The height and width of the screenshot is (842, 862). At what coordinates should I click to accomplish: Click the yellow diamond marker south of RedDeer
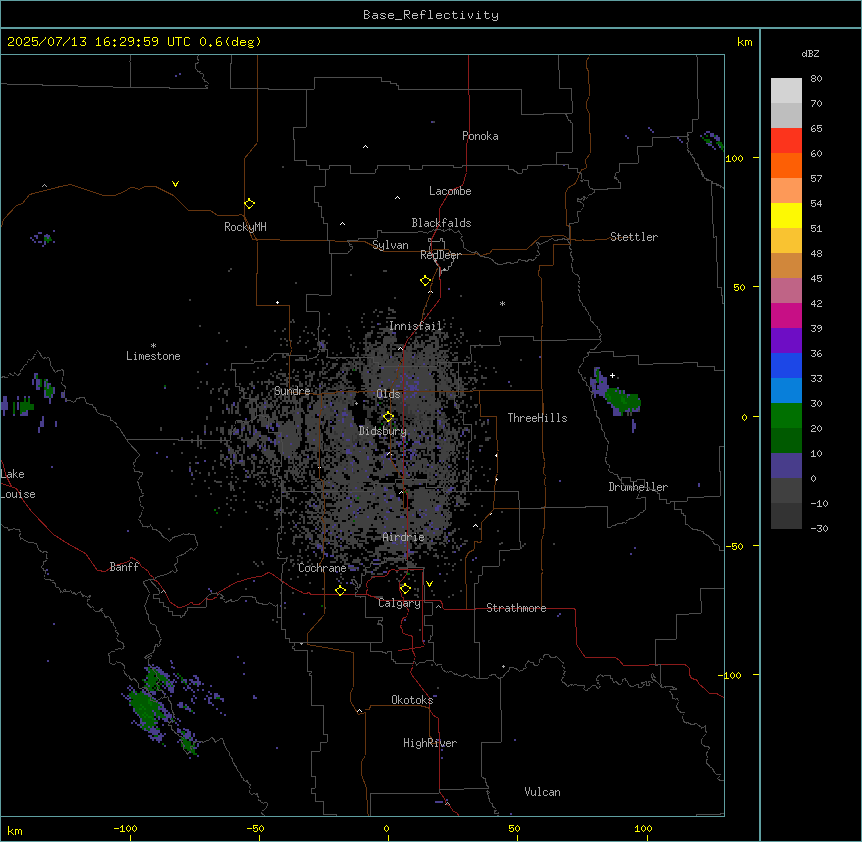[x=425, y=281]
